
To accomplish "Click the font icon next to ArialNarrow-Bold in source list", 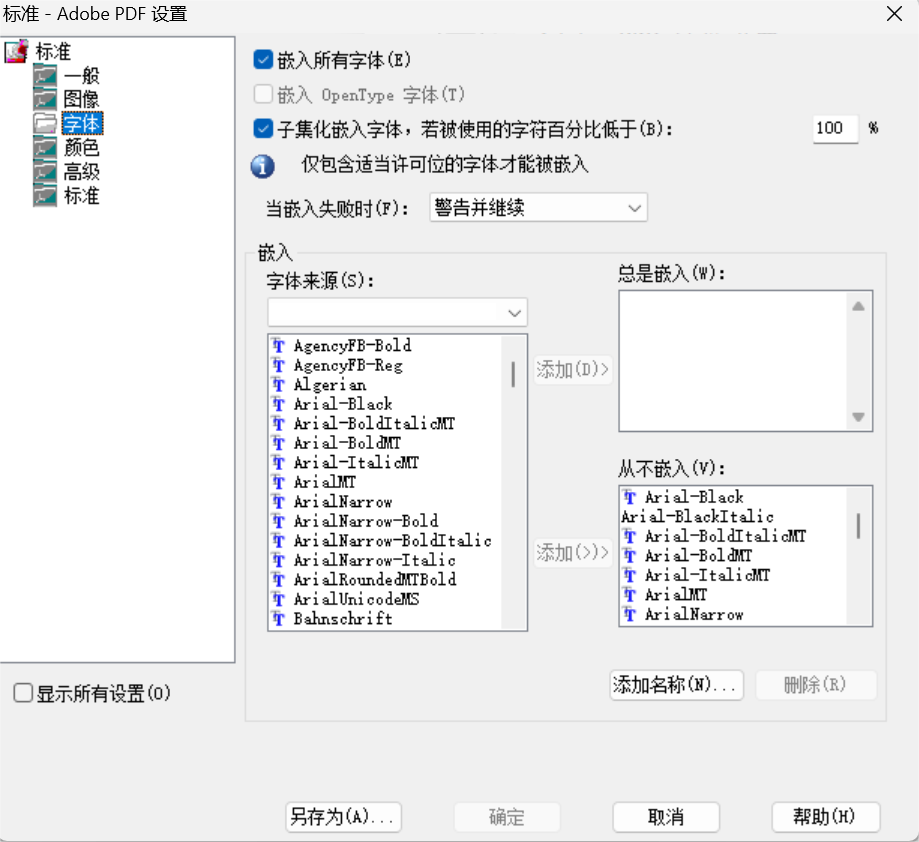I will coord(278,521).
